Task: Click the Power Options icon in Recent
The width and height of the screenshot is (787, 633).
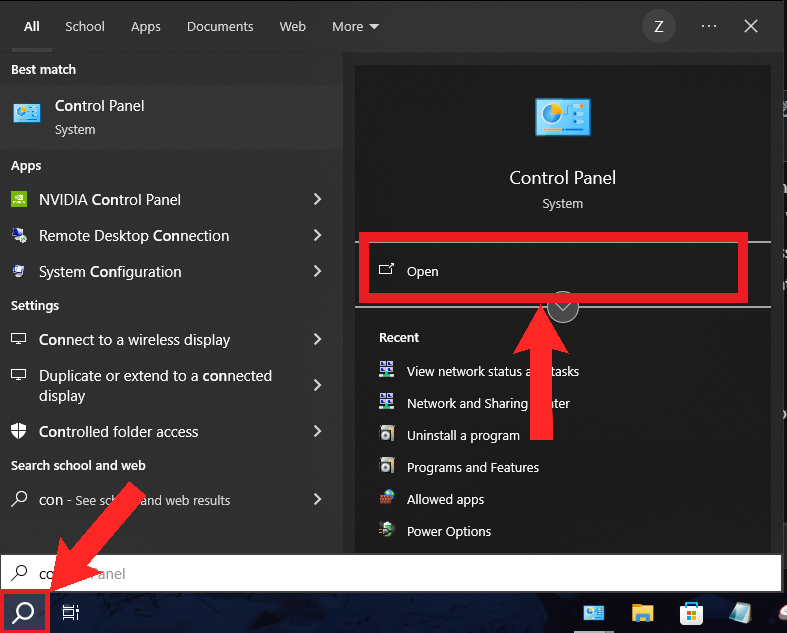Action: pos(387,531)
